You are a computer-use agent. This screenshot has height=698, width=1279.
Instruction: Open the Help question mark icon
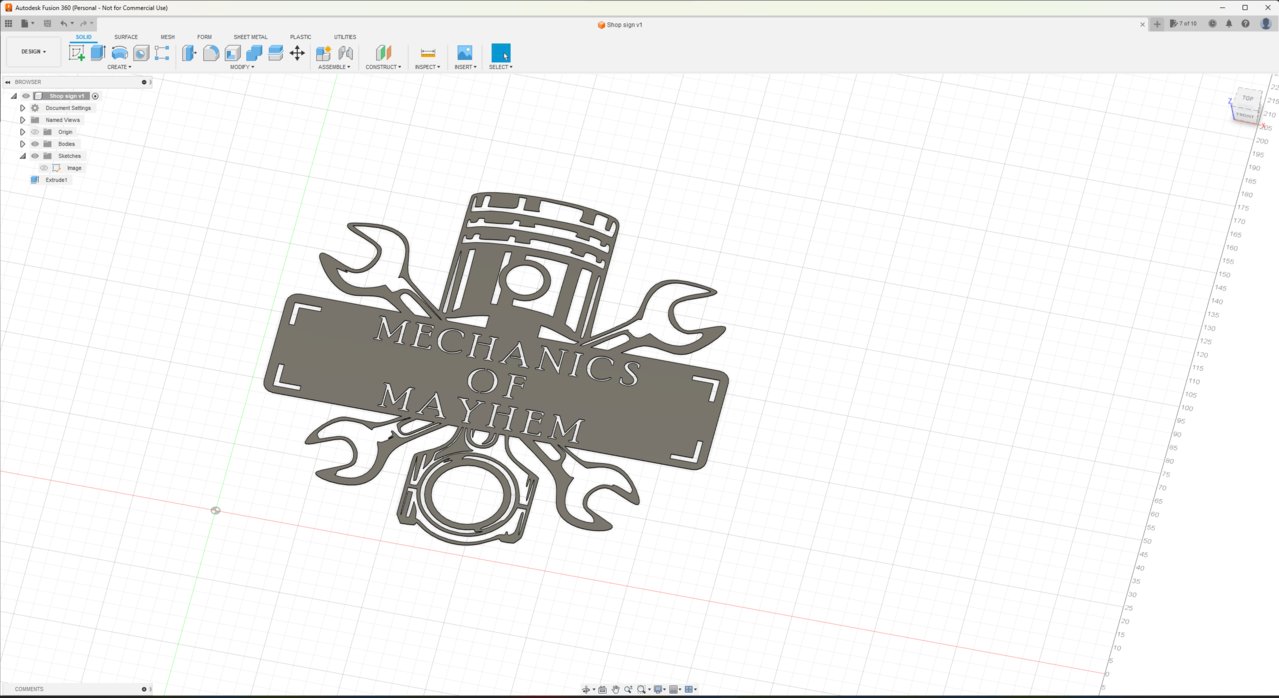point(1245,23)
